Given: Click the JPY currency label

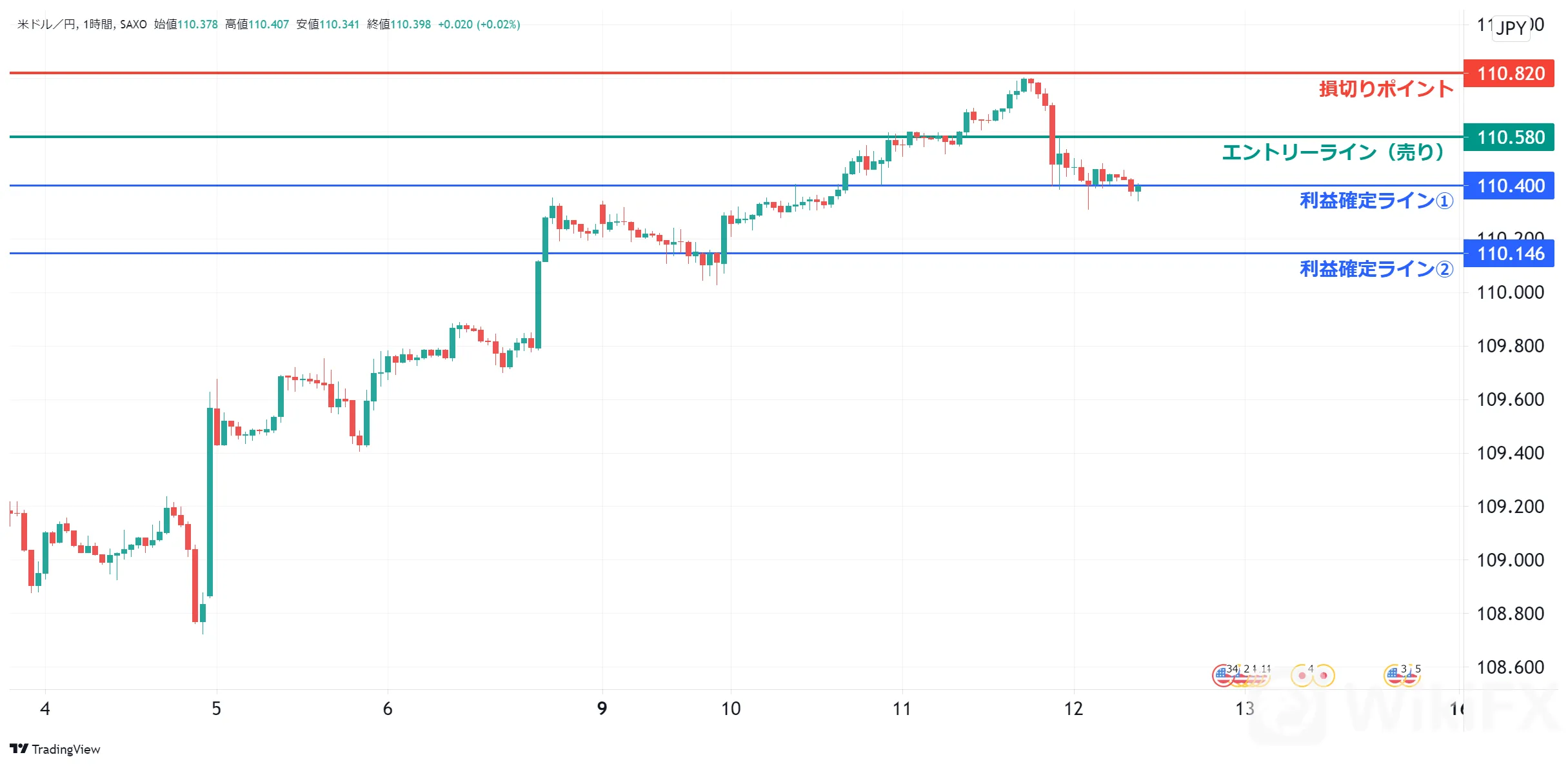Looking at the screenshot, I should pyautogui.click(x=1511, y=28).
